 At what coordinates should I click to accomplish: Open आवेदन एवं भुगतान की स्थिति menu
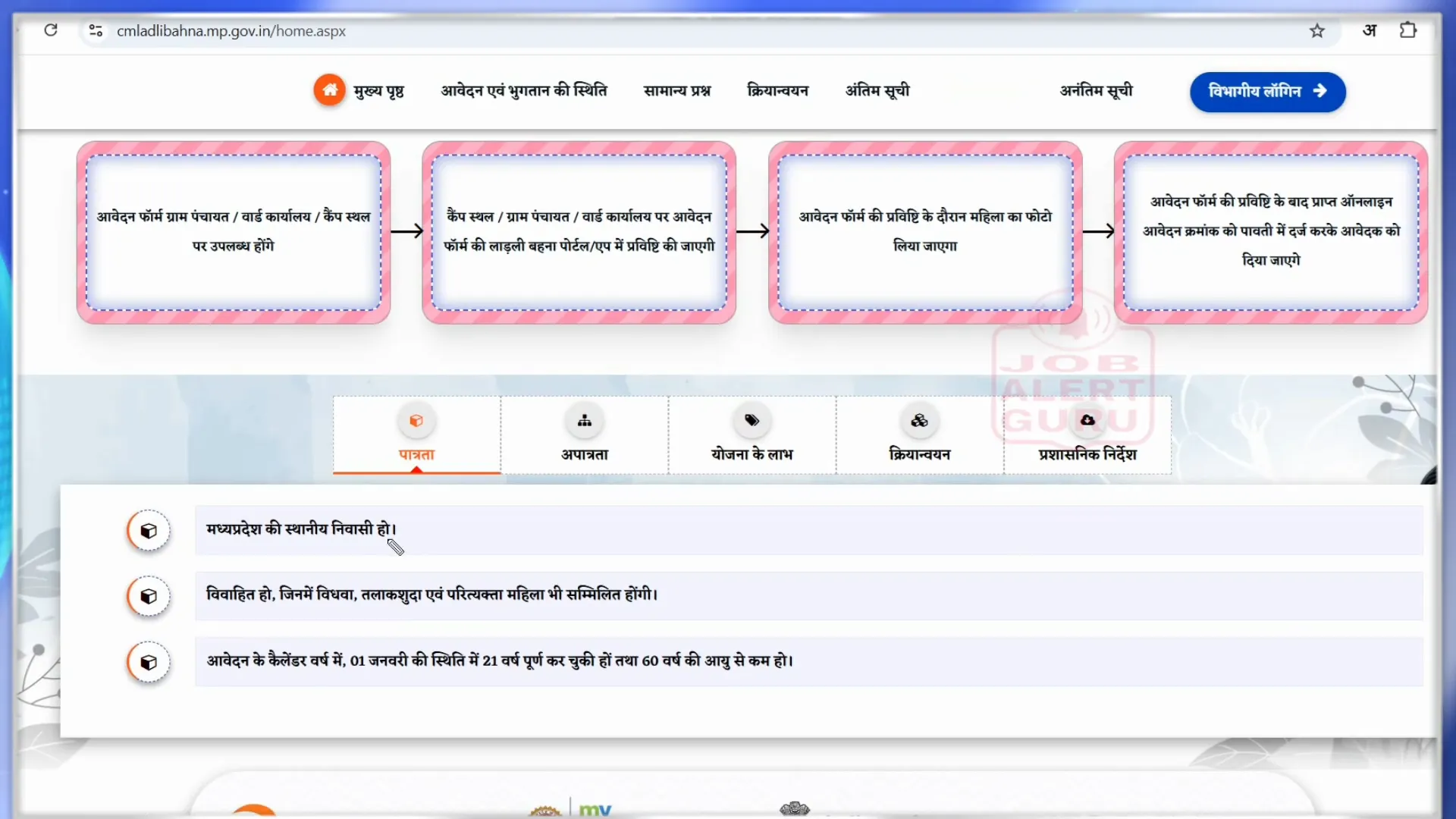click(x=524, y=91)
